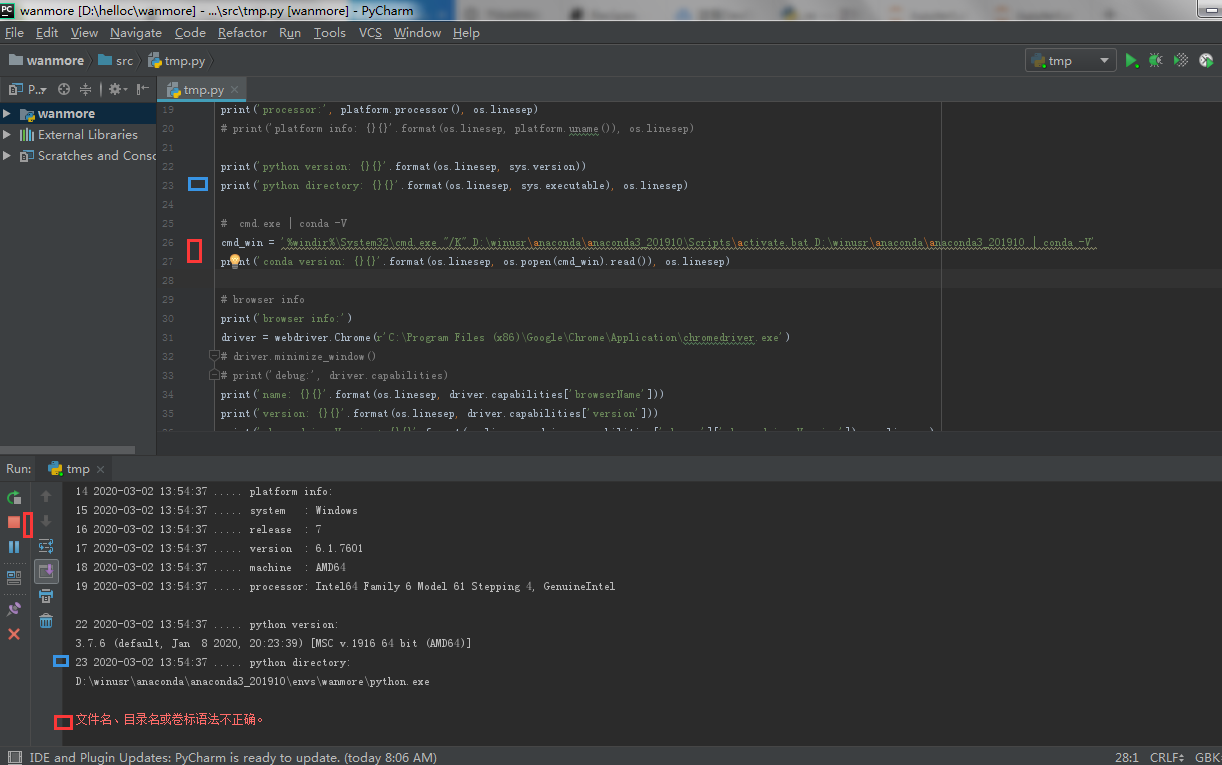The width and height of the screenshot is (1222, 765).
Task: Select External Libraries in project tree
Action: coord(88,134)
